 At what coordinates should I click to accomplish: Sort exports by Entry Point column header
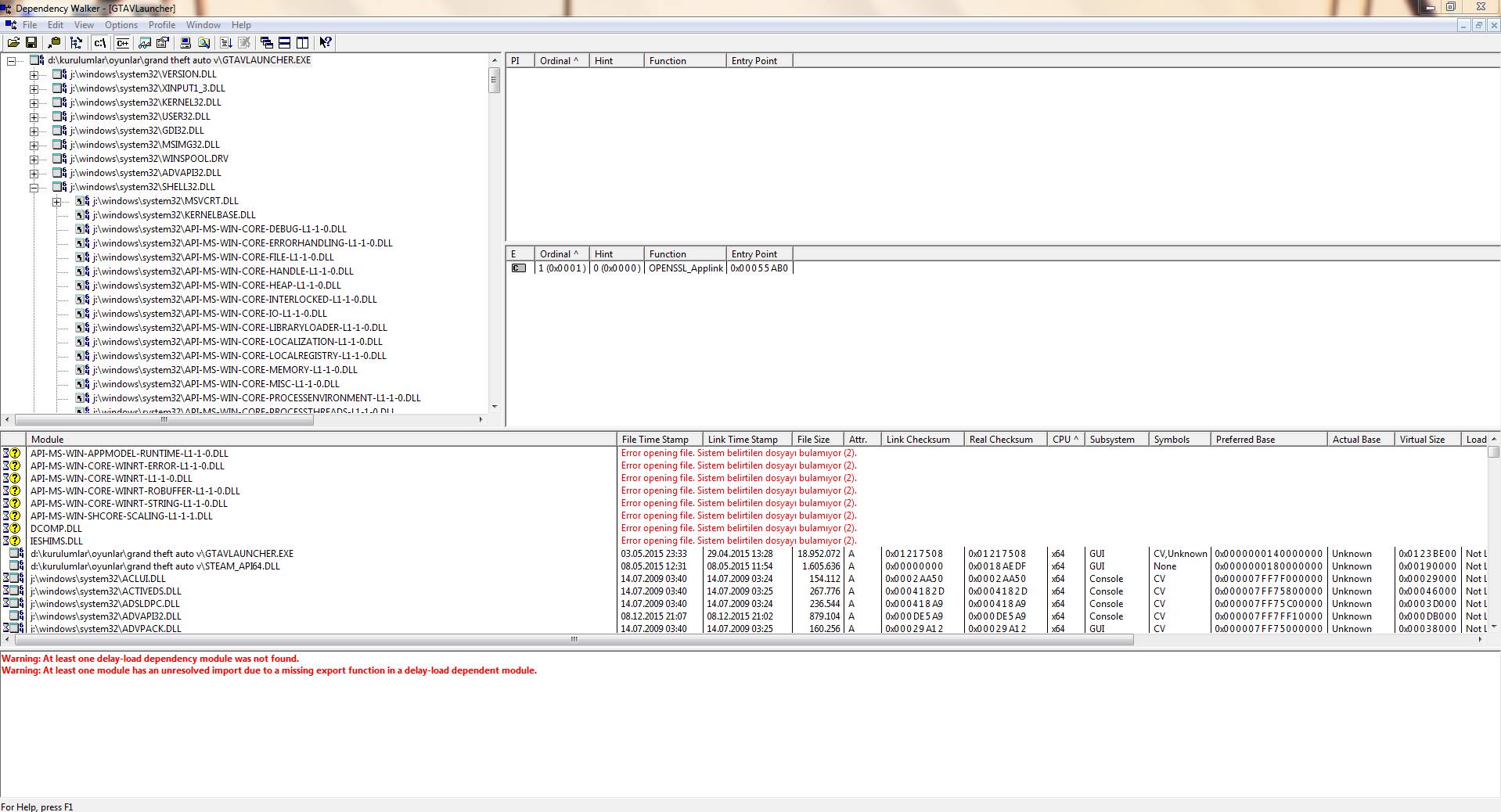(759, 254)
